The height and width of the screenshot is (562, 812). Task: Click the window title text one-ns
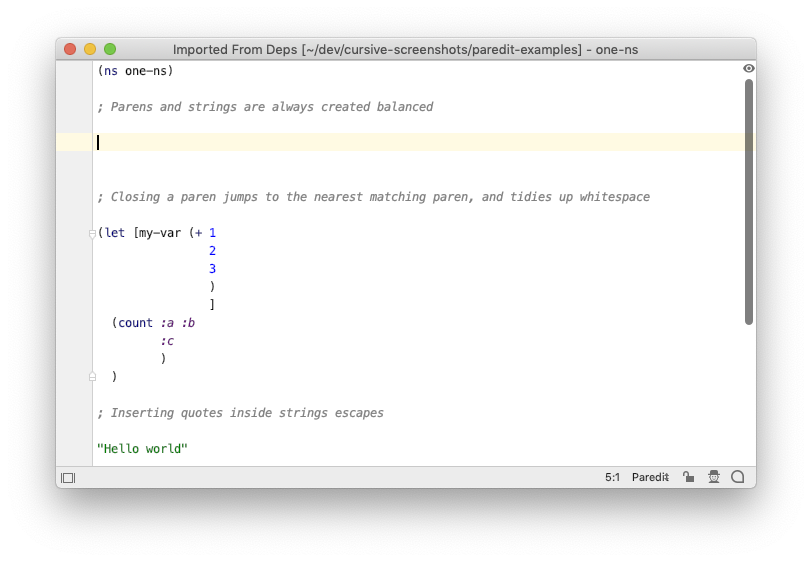616,50
